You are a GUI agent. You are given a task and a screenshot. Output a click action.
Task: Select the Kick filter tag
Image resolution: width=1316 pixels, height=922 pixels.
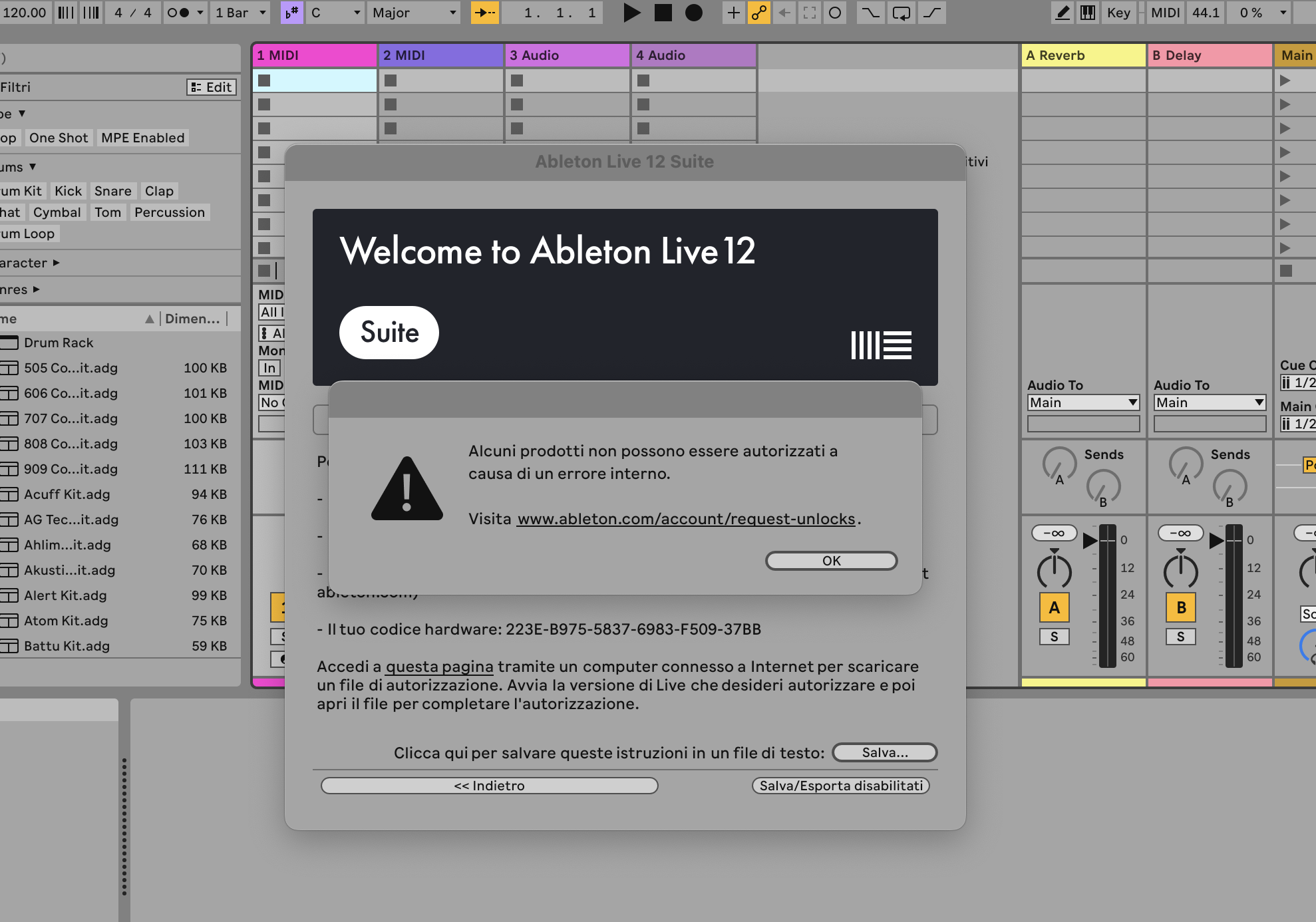pyautogui.click(x=68, y=191)
